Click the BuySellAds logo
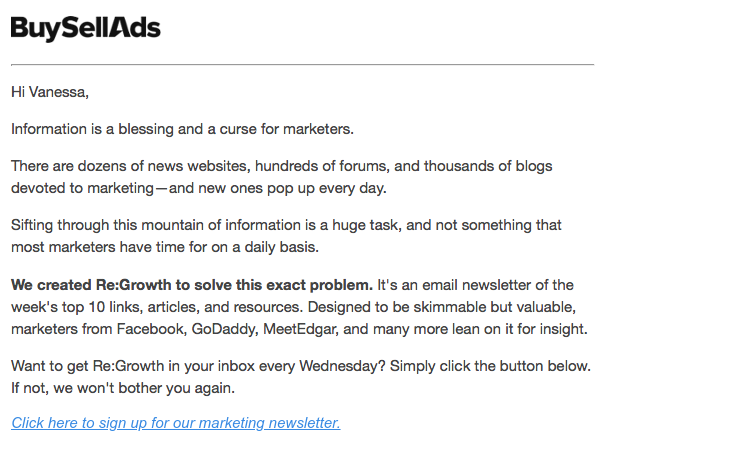 pos(86,28)
